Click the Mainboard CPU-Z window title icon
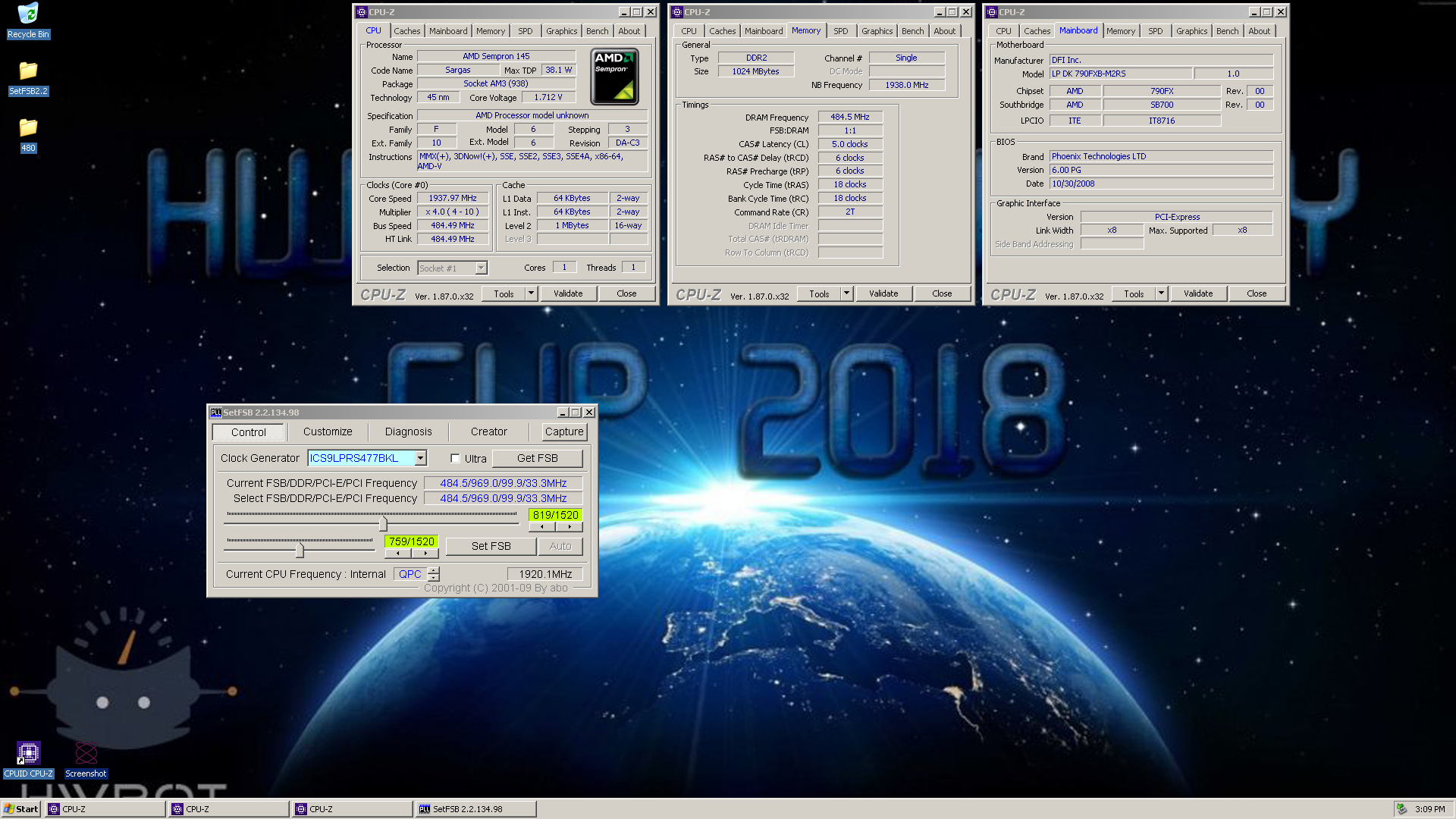Image resolution: width=1456 pixels, height=819 pixels. pos(992,12)
